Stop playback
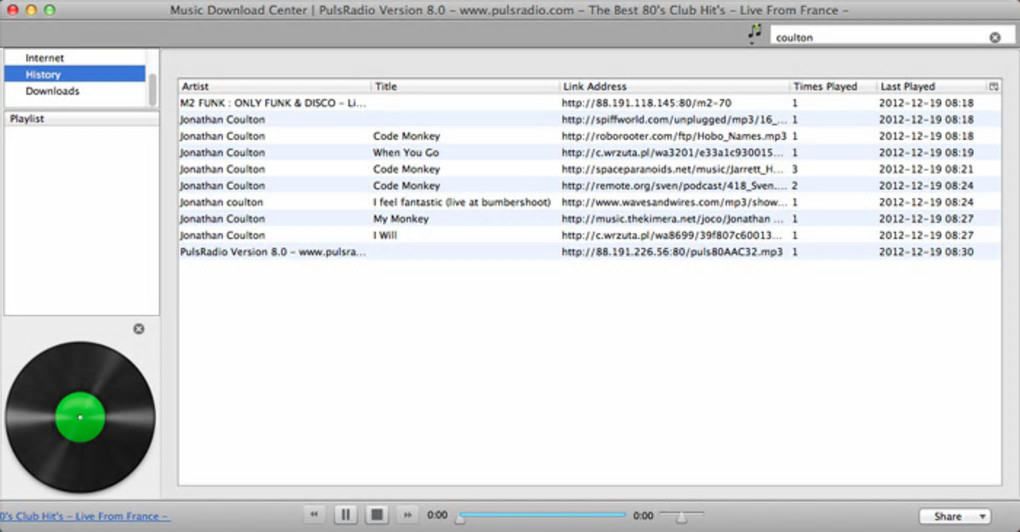Screen dimensions: 1020x532 click(x=377, y=515)
